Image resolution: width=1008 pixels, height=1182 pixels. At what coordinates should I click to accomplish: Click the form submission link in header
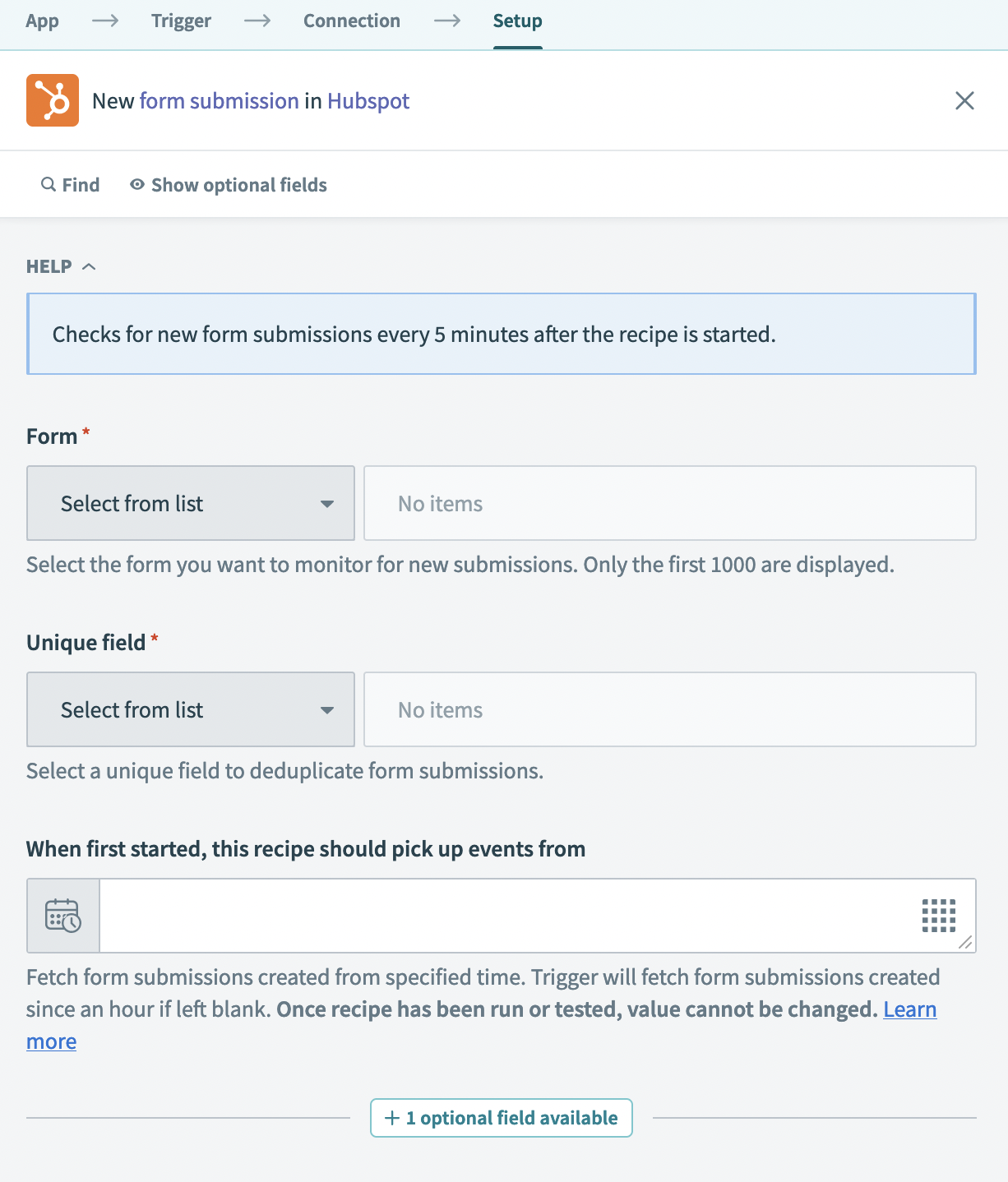[x=218, y=100]
